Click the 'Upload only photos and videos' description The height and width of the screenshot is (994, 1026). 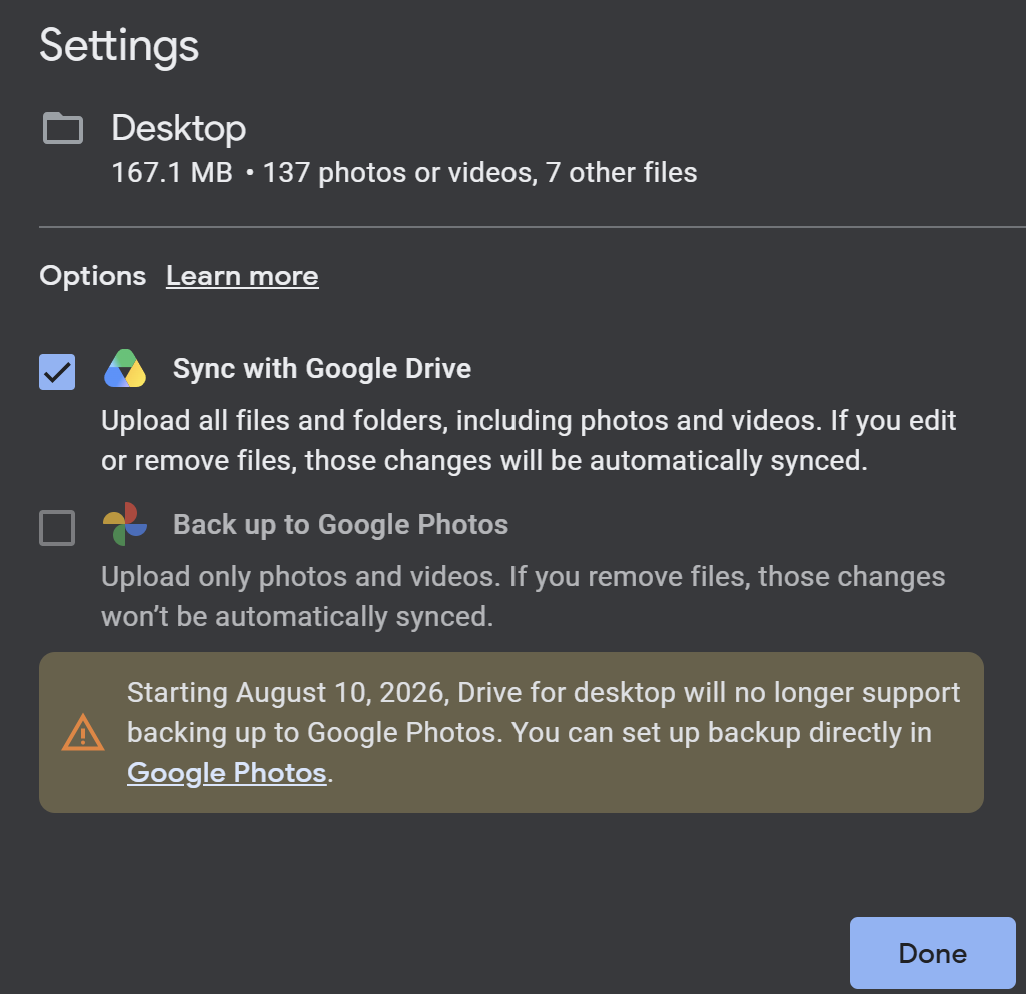(x=523, y=597)
